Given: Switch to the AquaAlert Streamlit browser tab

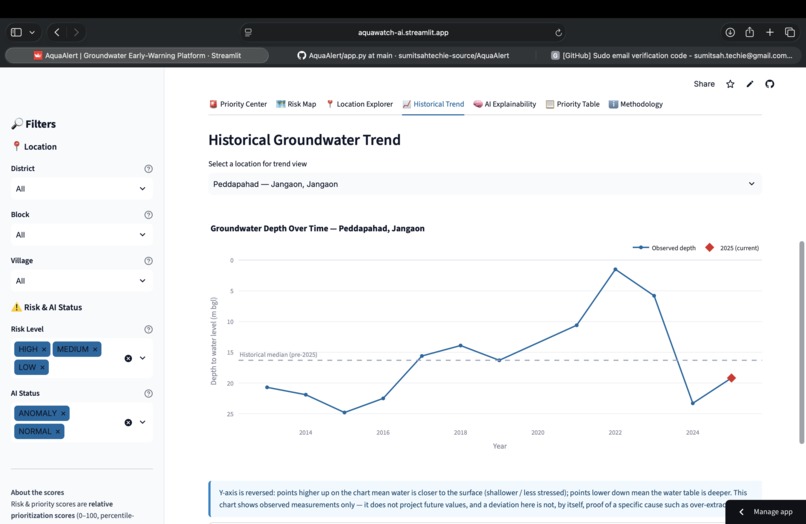Looking at the screenshot, I should coord(137,56).
